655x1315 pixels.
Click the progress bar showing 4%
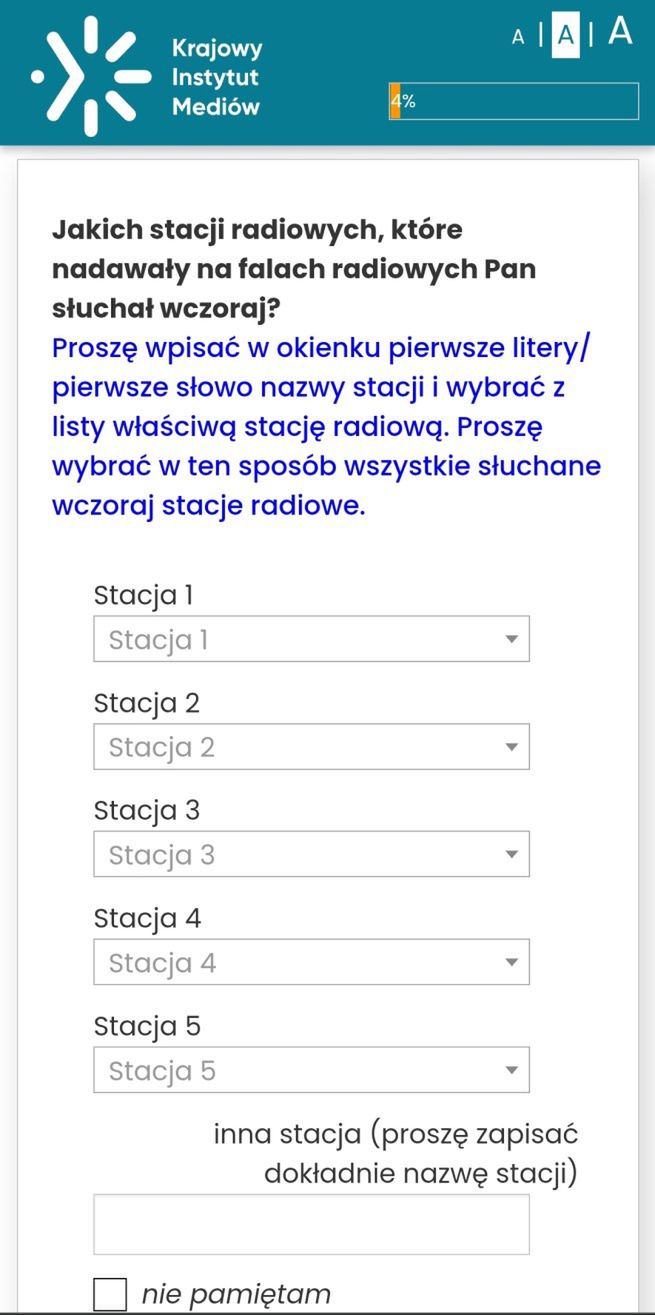[515, 100]
